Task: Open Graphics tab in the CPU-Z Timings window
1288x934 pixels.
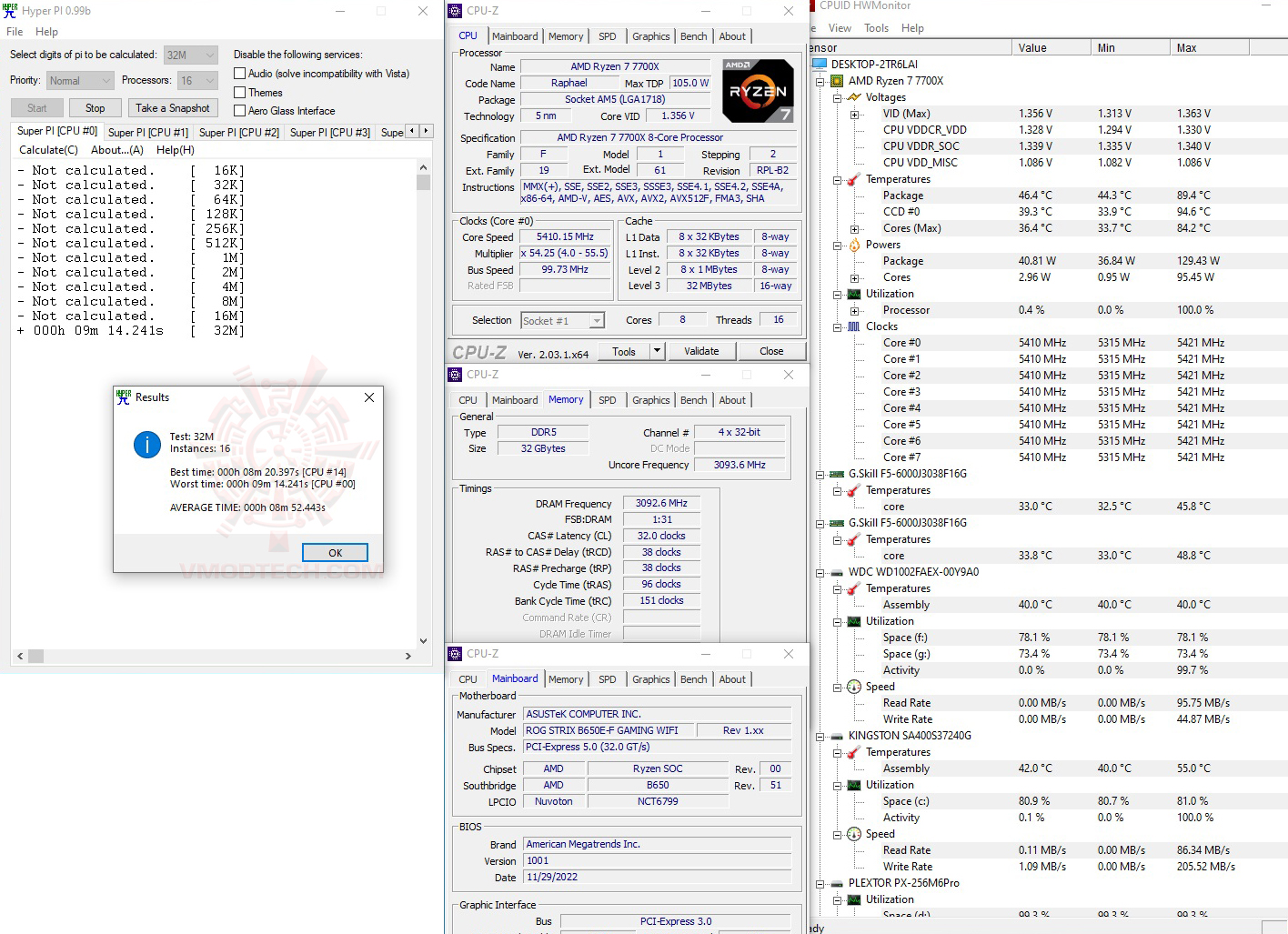Action: point(650,400)
